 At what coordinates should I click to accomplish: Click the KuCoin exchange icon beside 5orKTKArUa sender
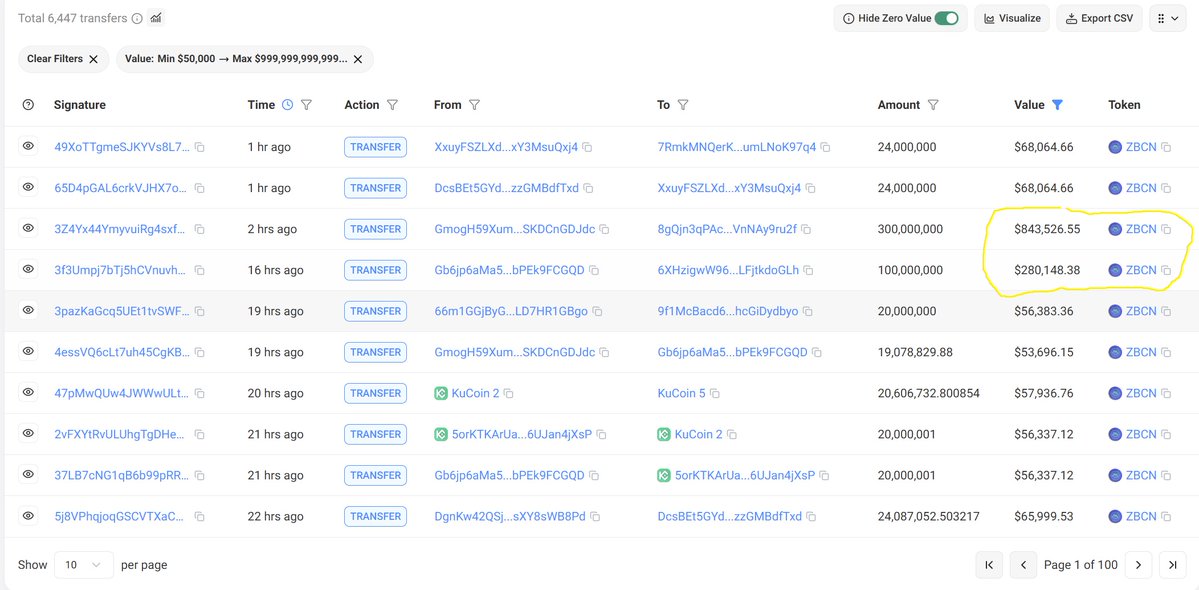(440, 434)
